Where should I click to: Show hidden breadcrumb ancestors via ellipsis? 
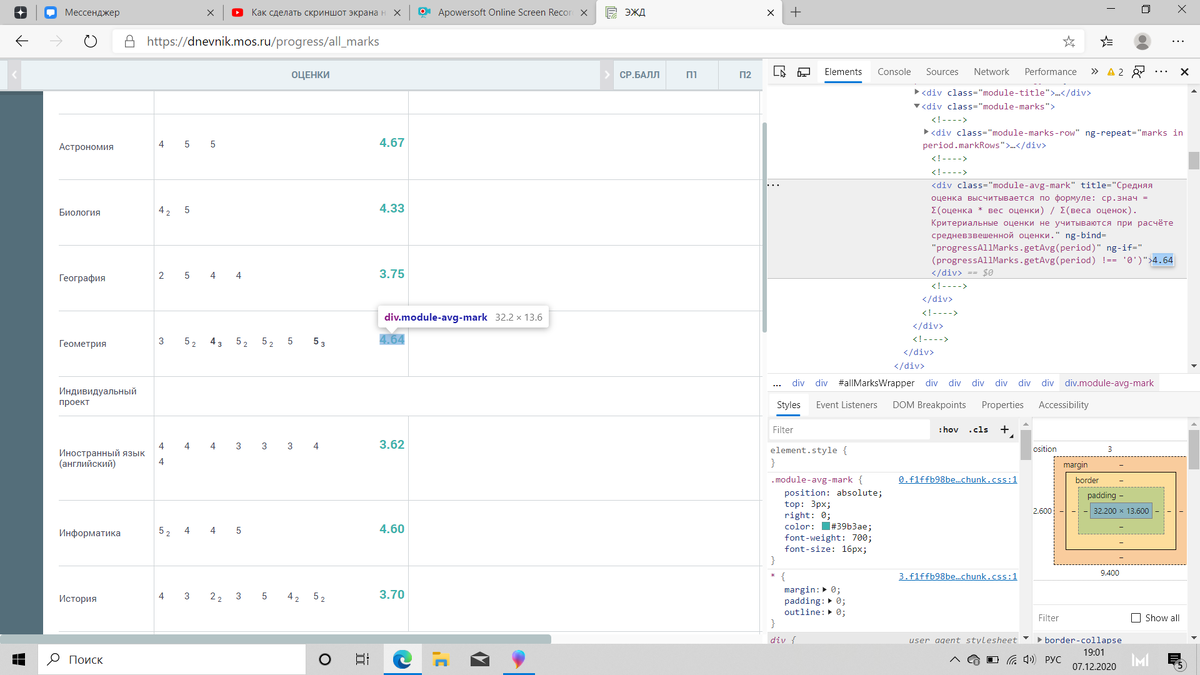coord(777,383)
